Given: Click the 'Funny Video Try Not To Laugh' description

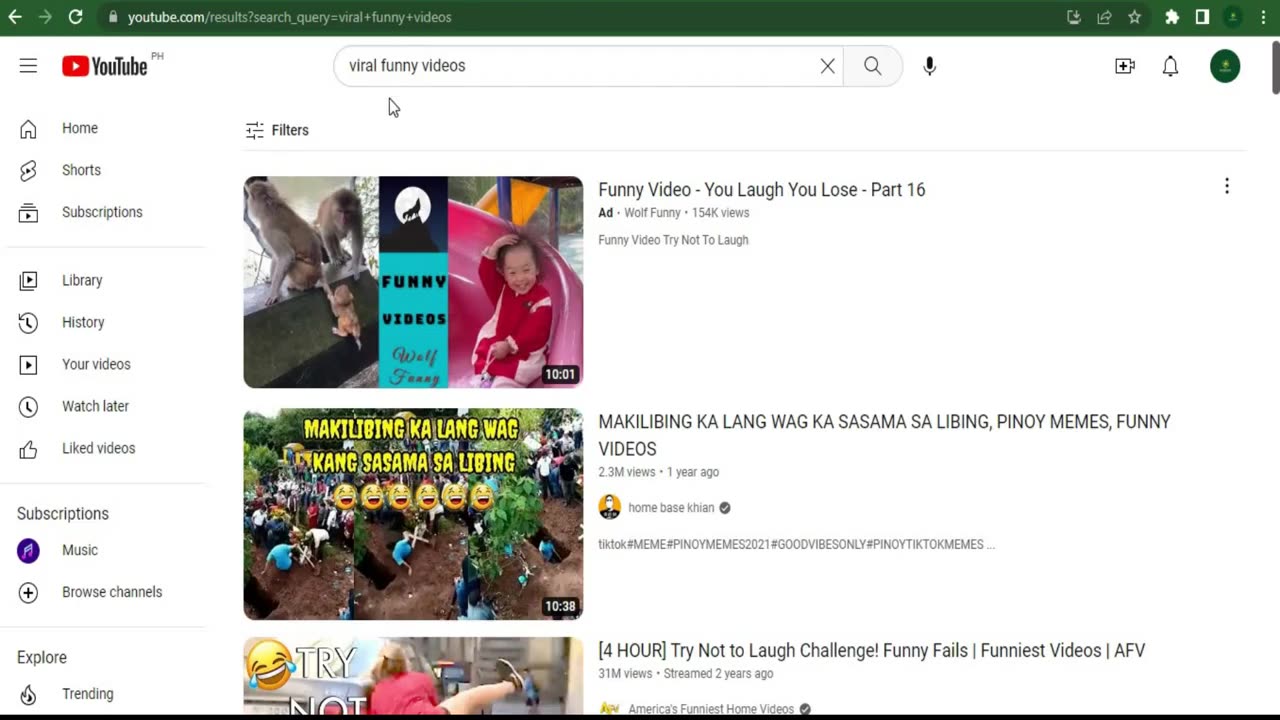Looking at the screenshot, I should 673,240.
